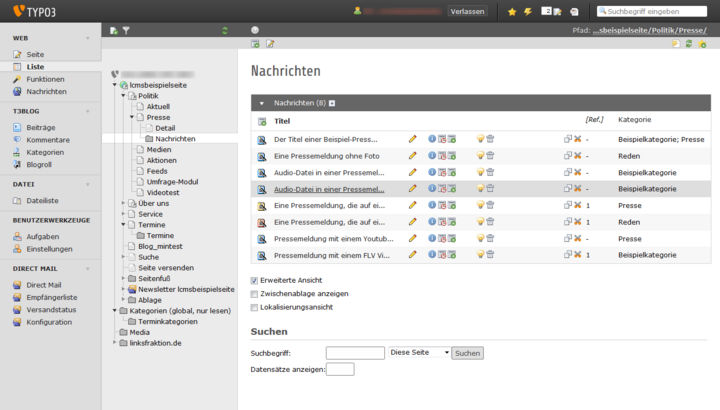Image resolution: width=720 pixels, height=410 pixels.
Task: Select 'Blog_mintest' page in tree
Action: [x=160, y=246]
